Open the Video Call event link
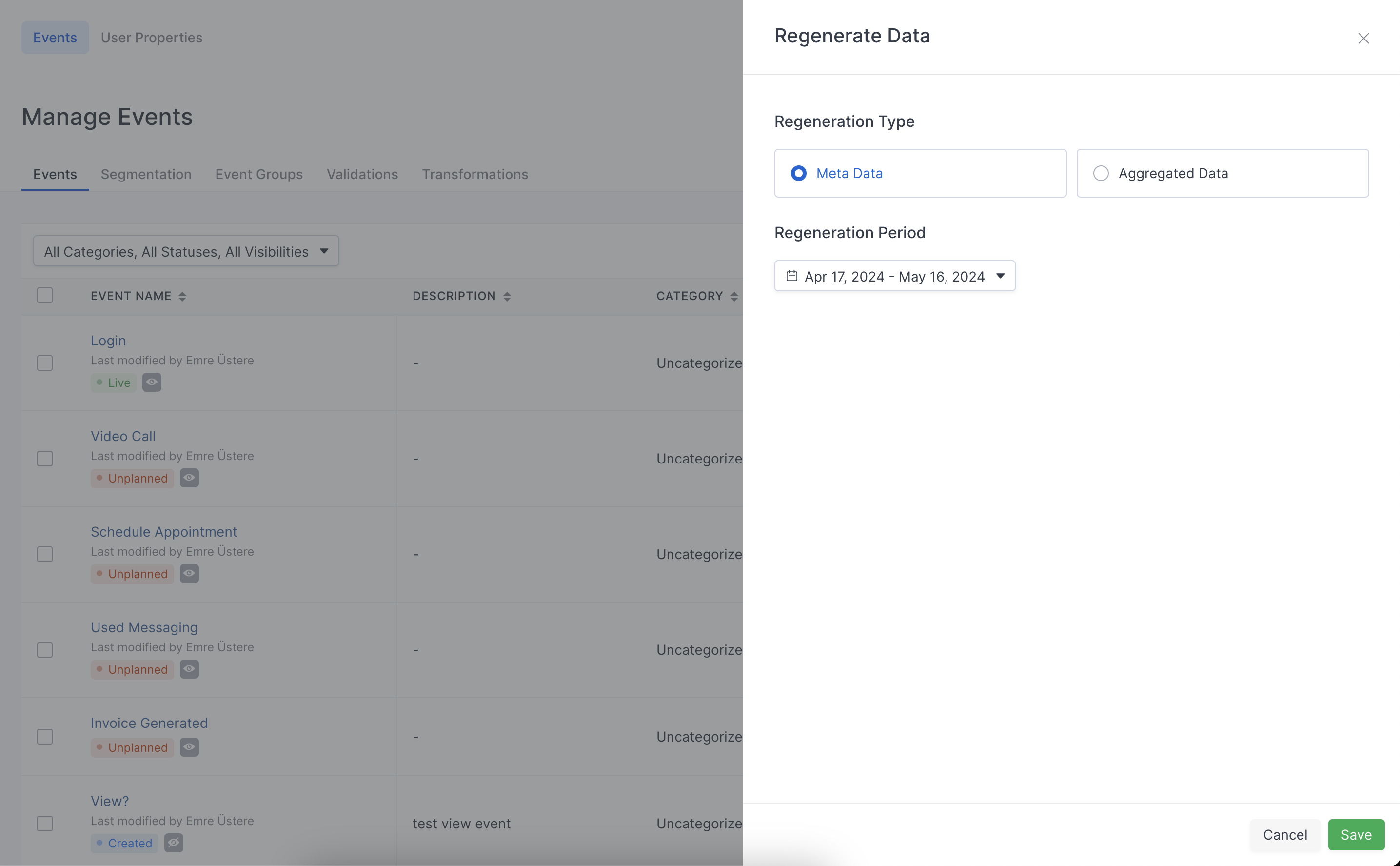 pos(123,436)
